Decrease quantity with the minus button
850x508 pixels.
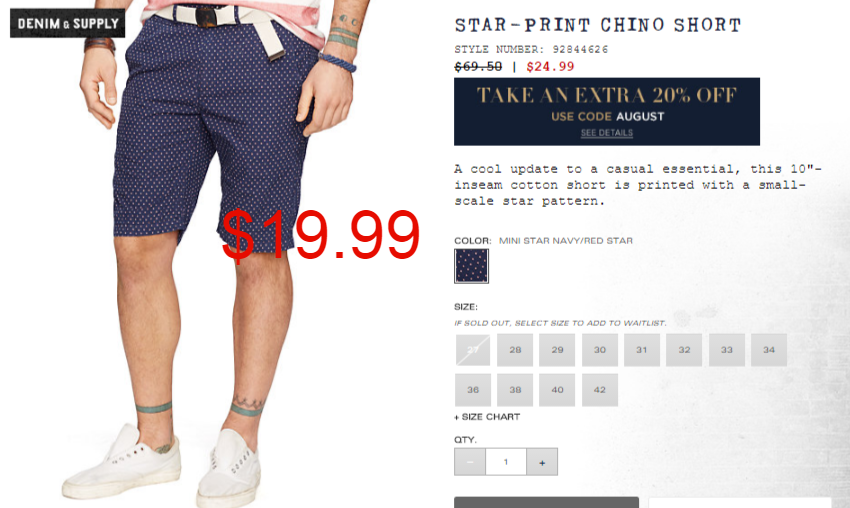(470, 462)
